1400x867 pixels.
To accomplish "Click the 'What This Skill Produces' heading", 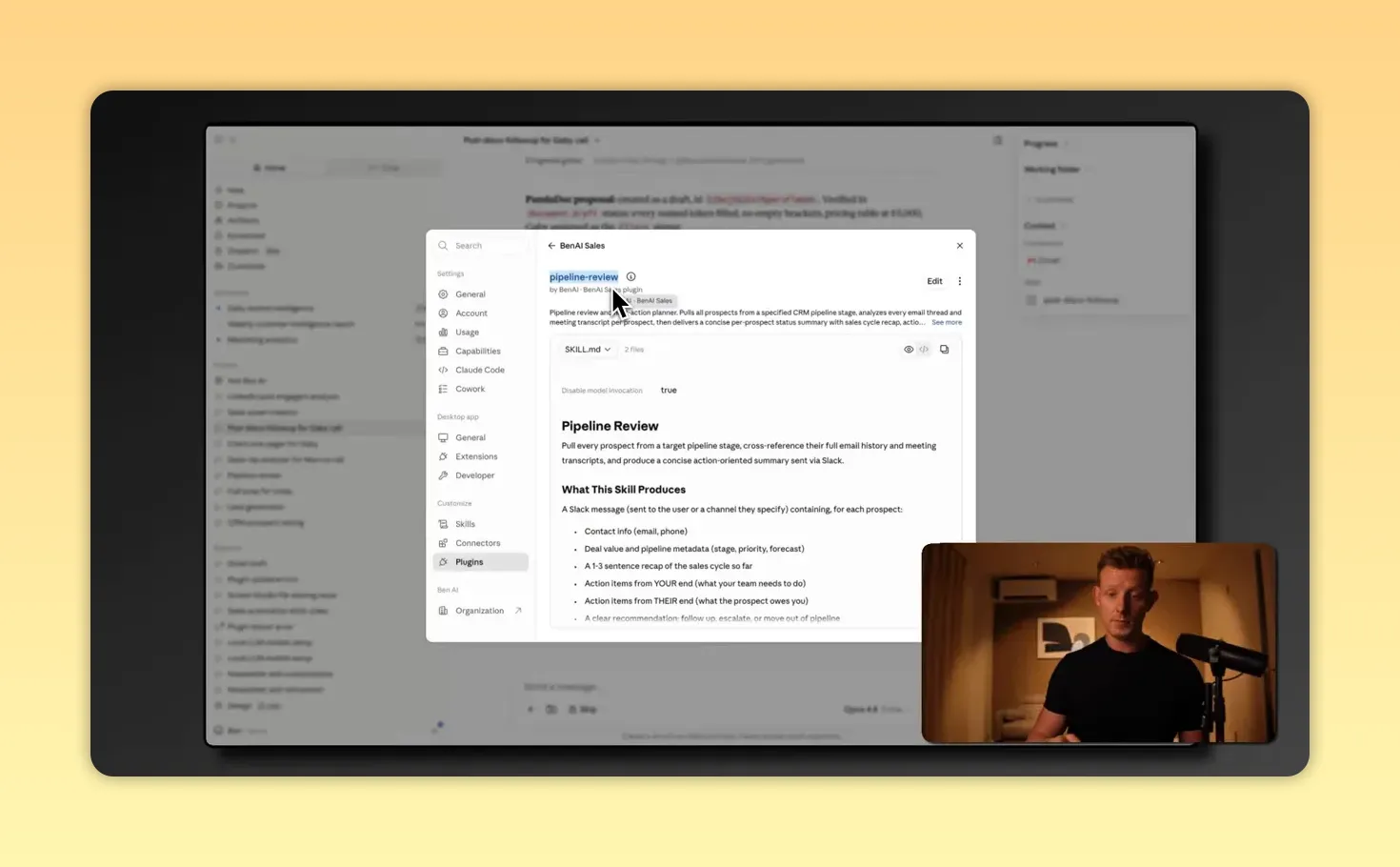I will coord(624,490).
